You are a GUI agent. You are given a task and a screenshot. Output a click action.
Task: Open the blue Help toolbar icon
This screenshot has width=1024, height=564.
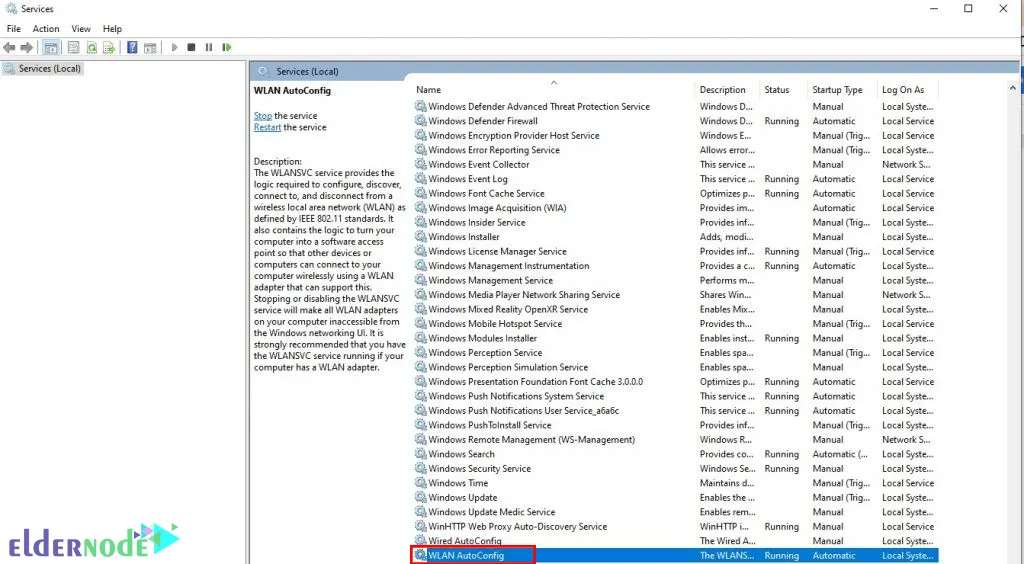(x=132, y=48)
